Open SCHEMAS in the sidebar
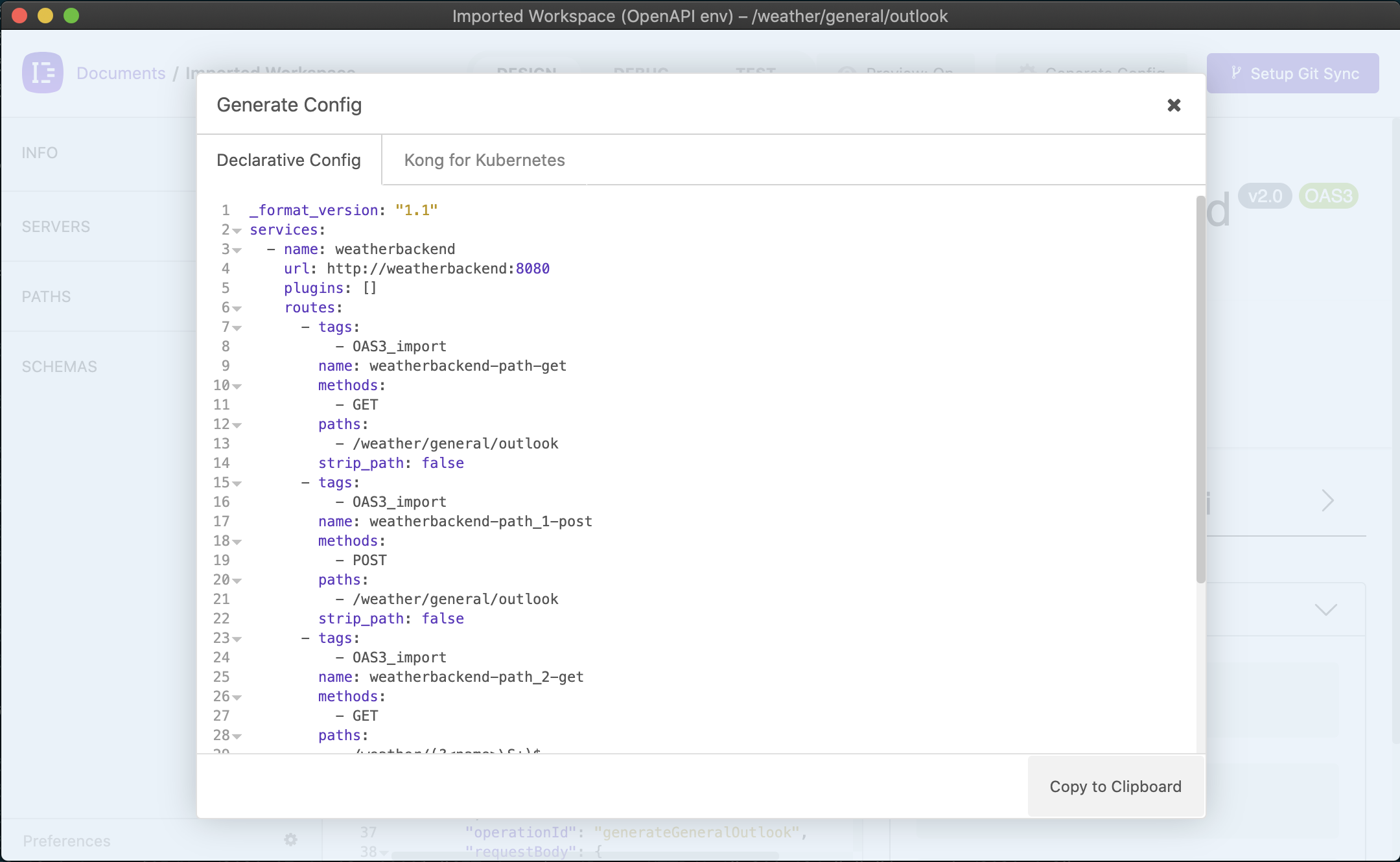 [59, 367]
